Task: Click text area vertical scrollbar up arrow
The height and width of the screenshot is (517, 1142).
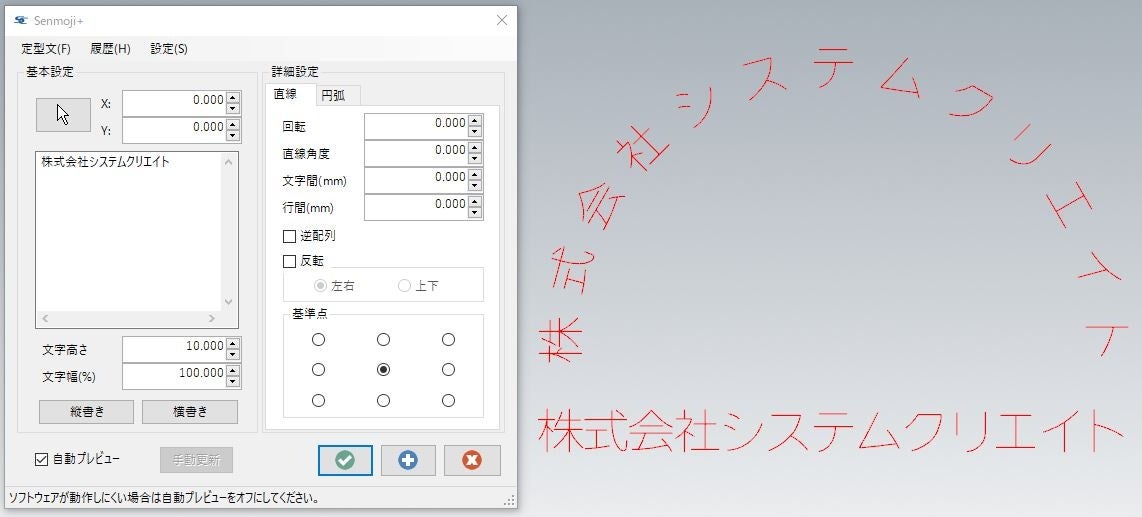Action: coord(229,161)
